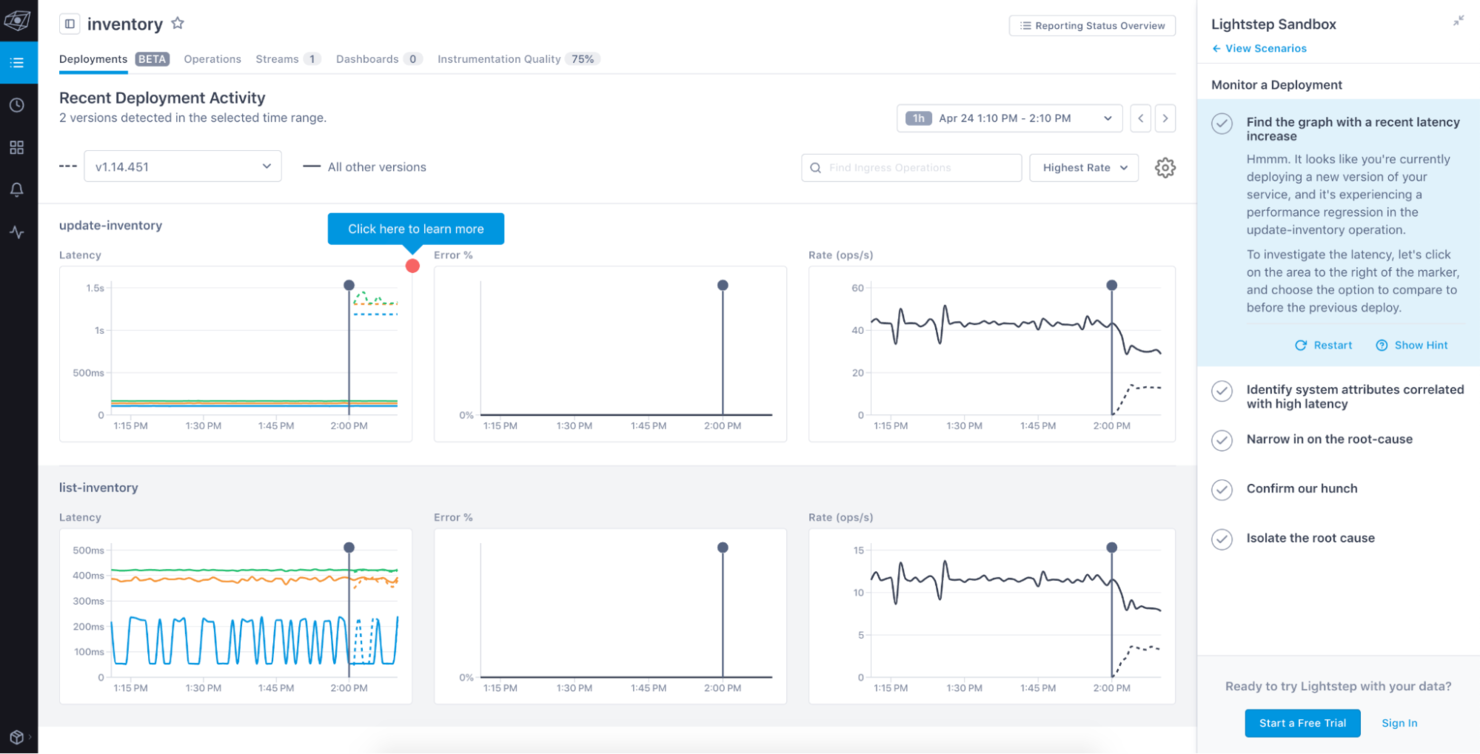Open chart settings with the gear icon
Image resolution: width=1480 pixels, height=754 pixels.
1165,167
